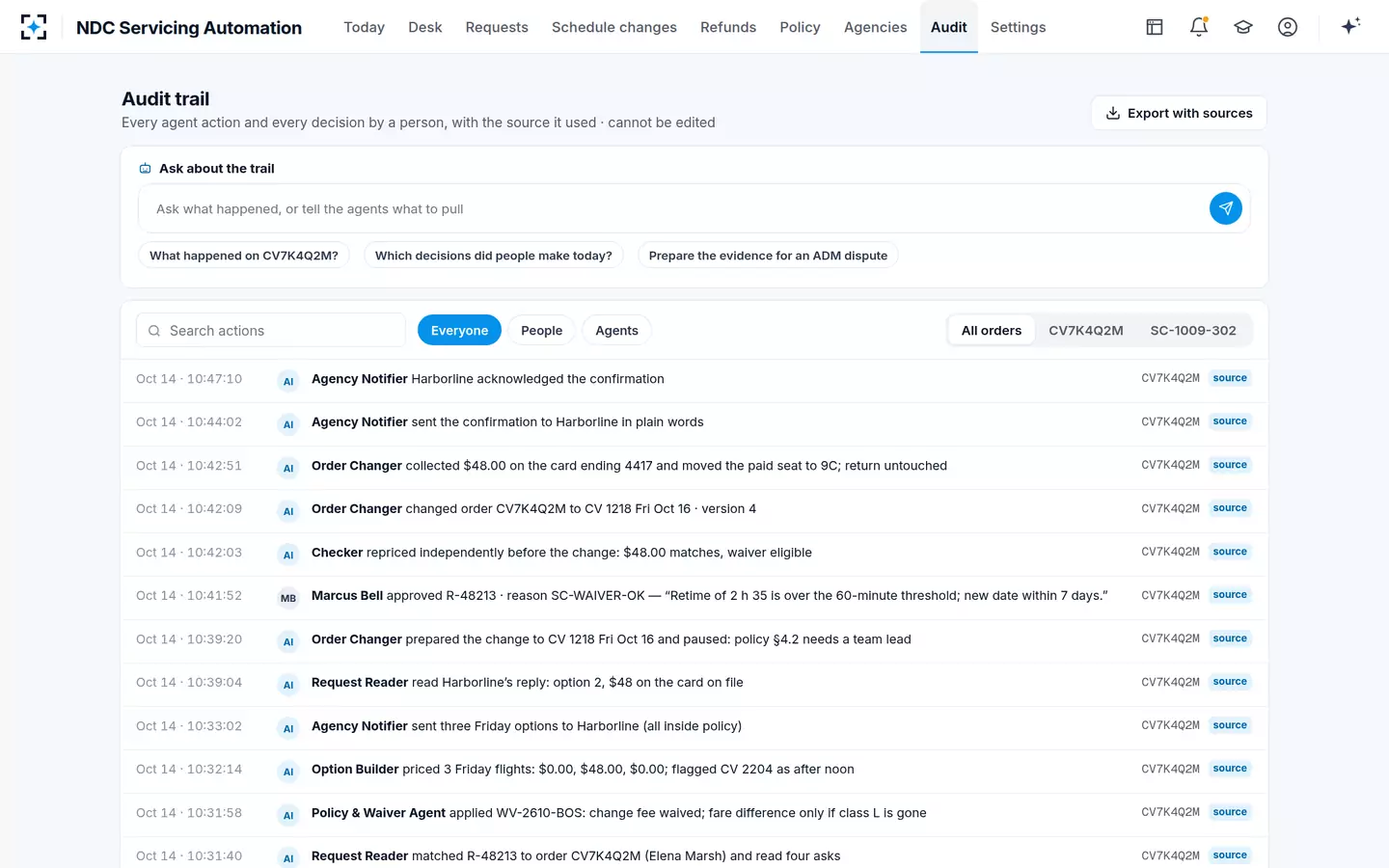This screenshot has height=868, width=1389.
Task: Open the Refunds tab
Action: click(x=728, y=27)
